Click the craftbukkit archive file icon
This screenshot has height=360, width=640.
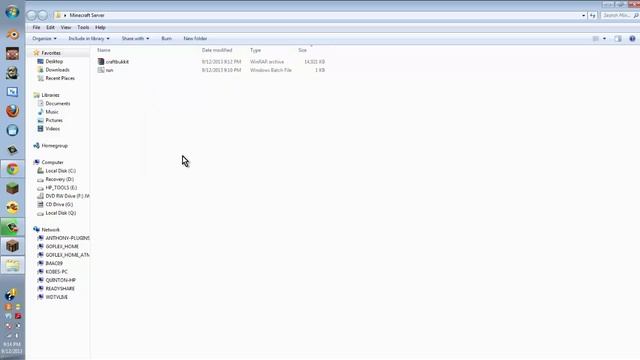click(x=101, y=62)
